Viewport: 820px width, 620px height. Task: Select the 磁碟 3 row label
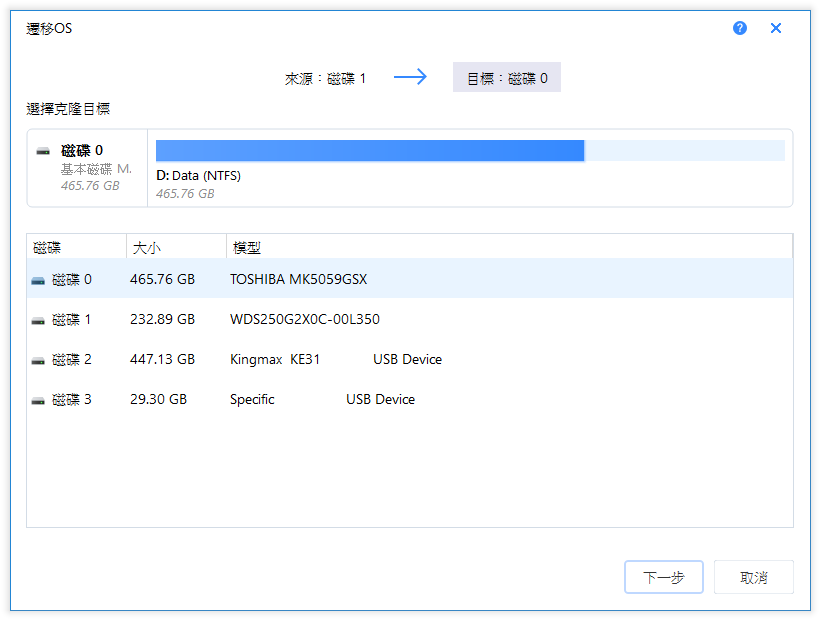tap(72, 399)
